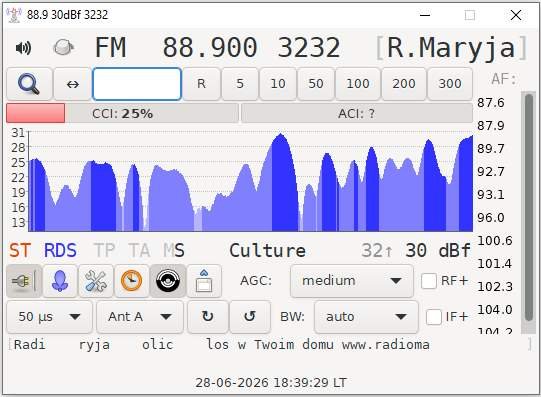The height and width of the screenshot is (397, 541).
Task: Click the TP indicator
Action: click(105, 250)
